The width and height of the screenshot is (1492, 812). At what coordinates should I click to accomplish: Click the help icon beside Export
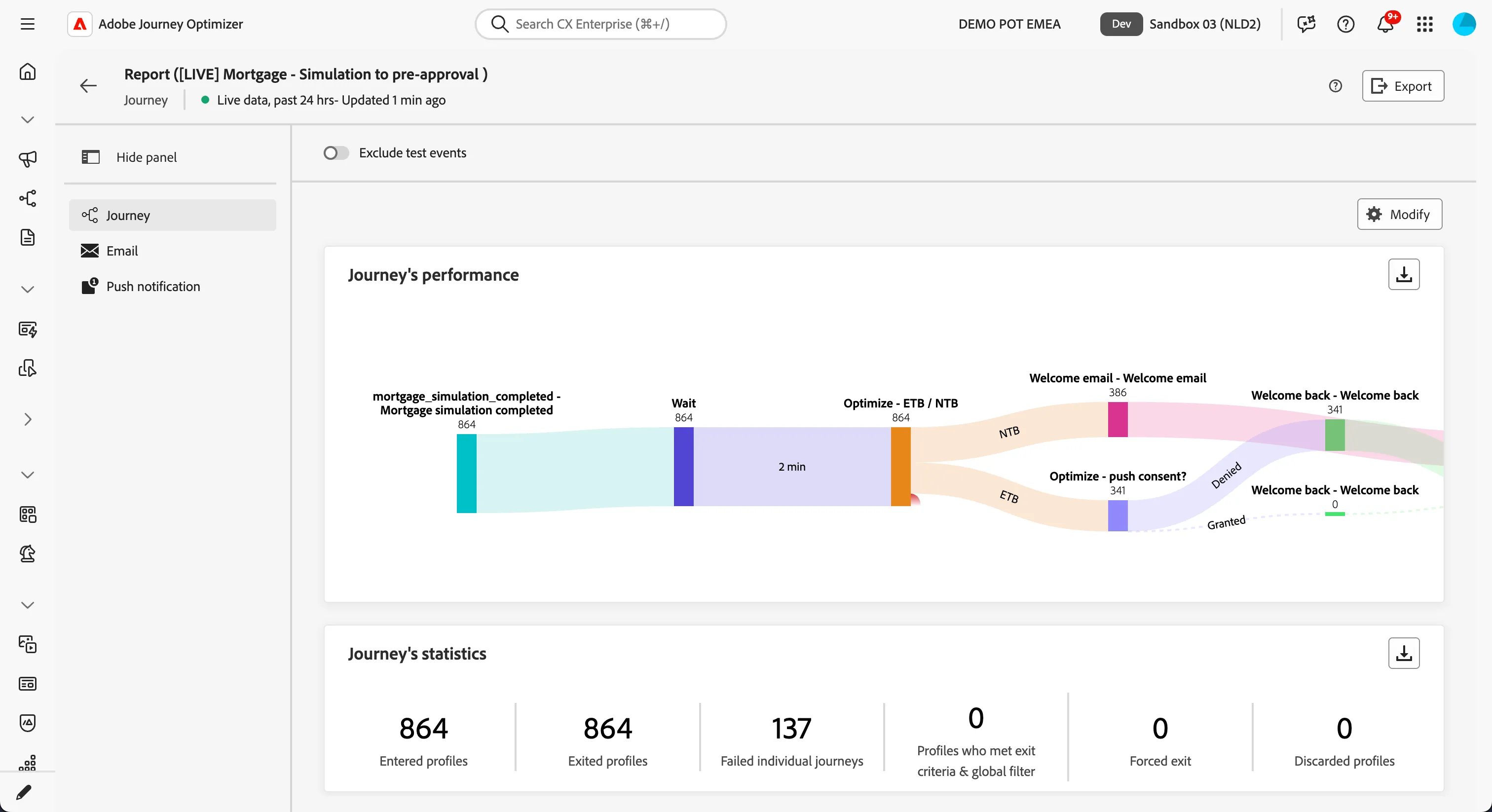tap(1335, 86)
